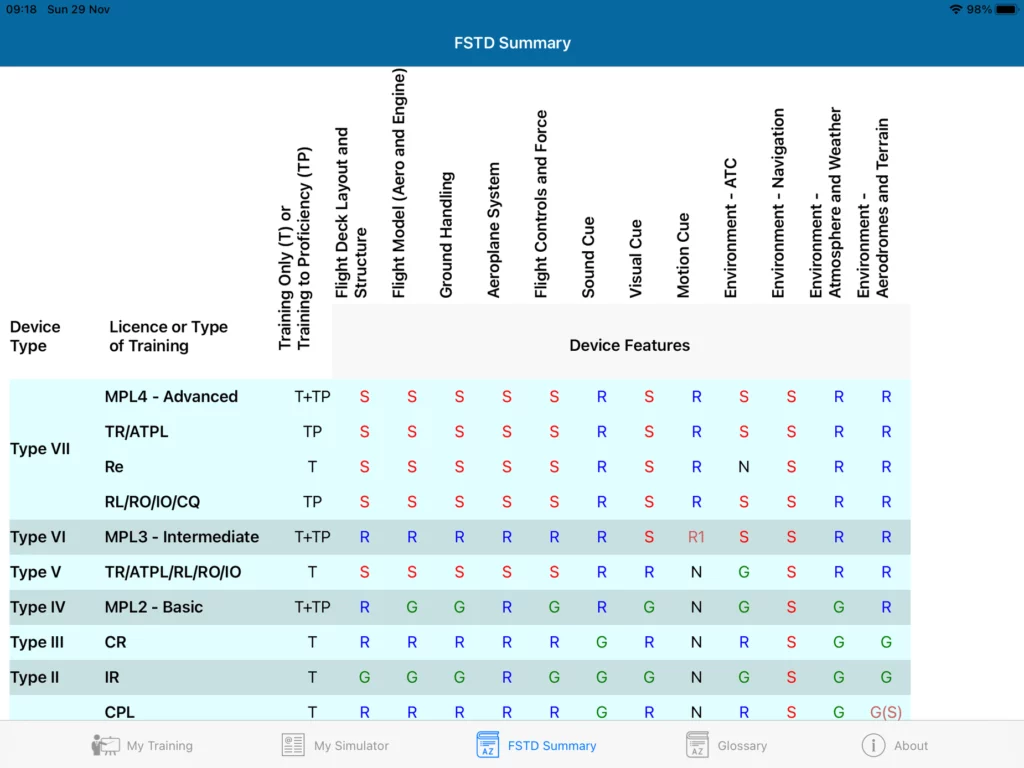
Task: Click the FSTD Summary title bar
Action: point(512,43)
